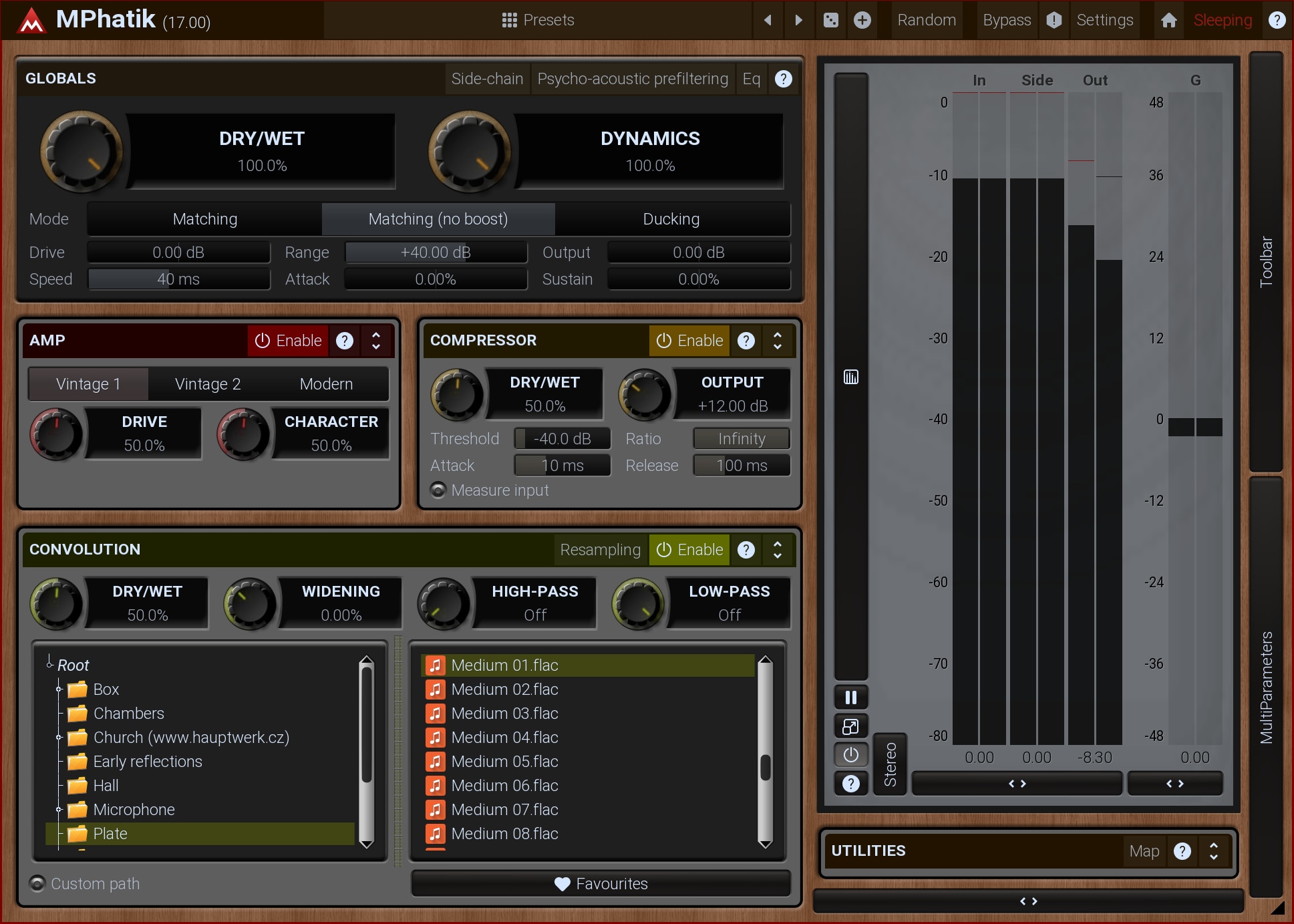Click the meter popup window icon
Screen dimensions: 1294x924
[x=850, y=726]
